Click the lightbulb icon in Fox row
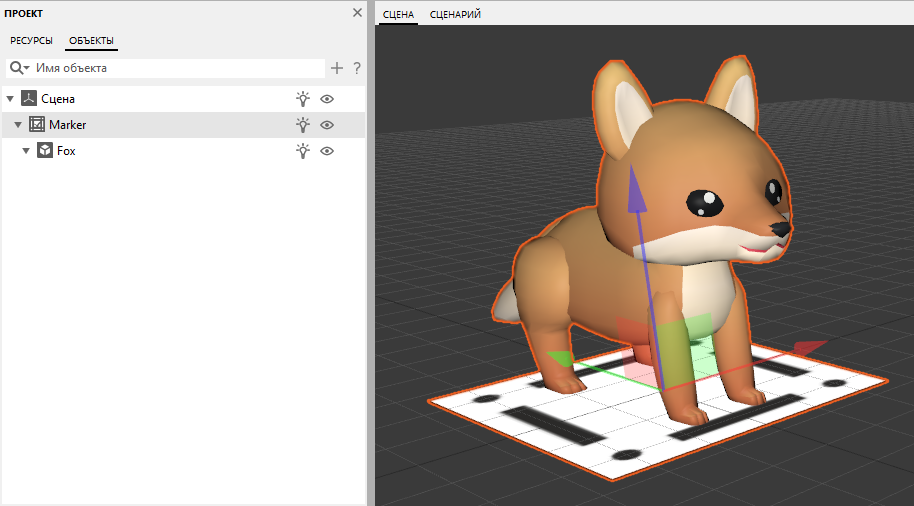 (303, 151)
